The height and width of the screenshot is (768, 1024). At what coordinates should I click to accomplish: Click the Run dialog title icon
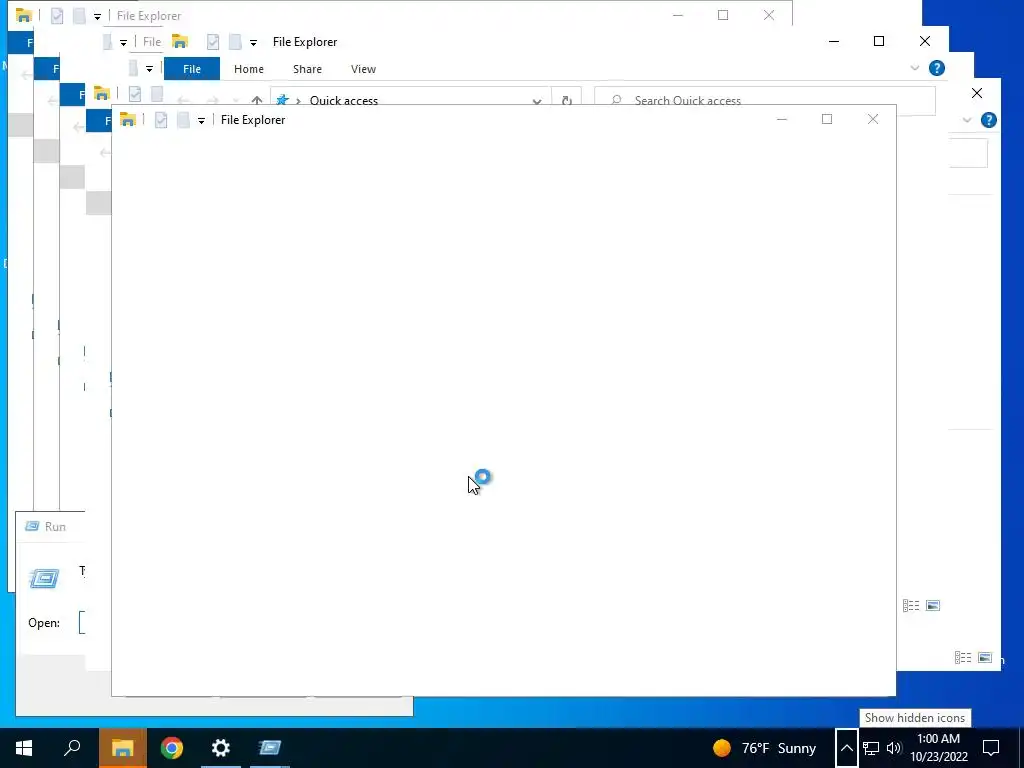click(x=31, y=526)
